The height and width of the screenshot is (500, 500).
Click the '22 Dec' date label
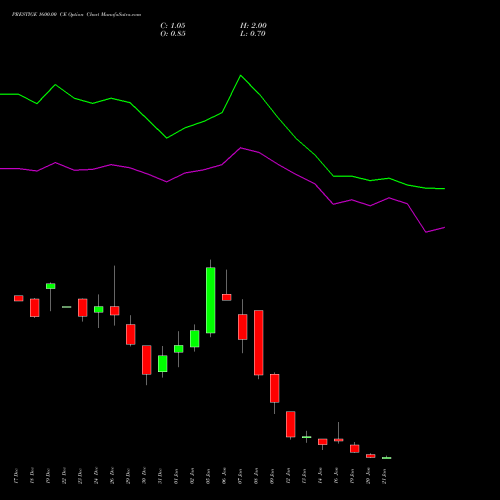64,476
